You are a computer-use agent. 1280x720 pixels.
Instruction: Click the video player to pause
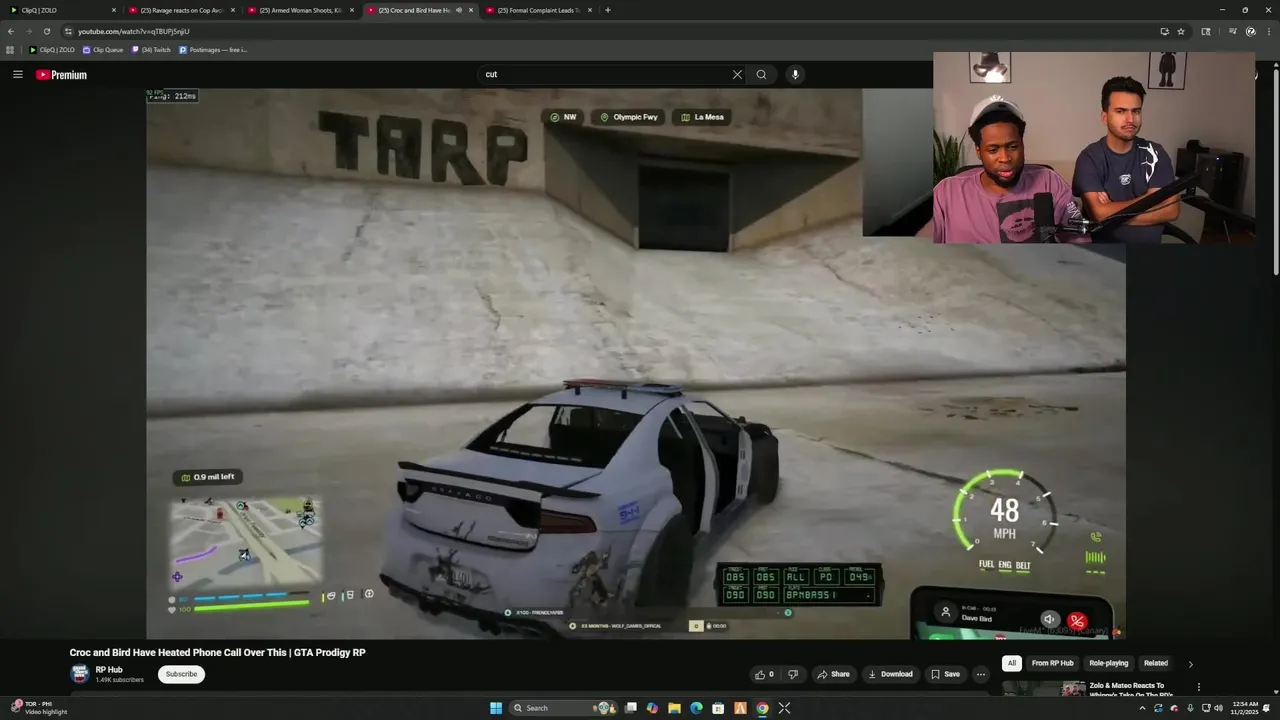[x=636, y=363]
